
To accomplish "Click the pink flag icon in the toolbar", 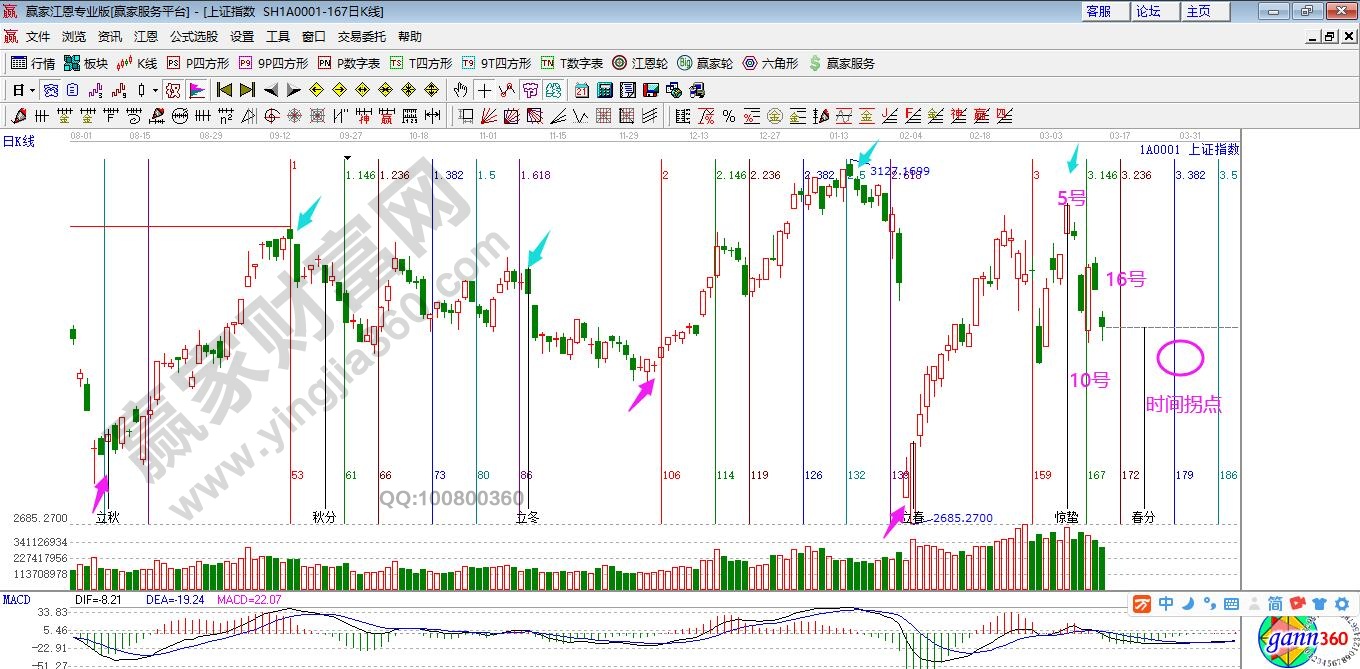I will (x=197, y=90).
